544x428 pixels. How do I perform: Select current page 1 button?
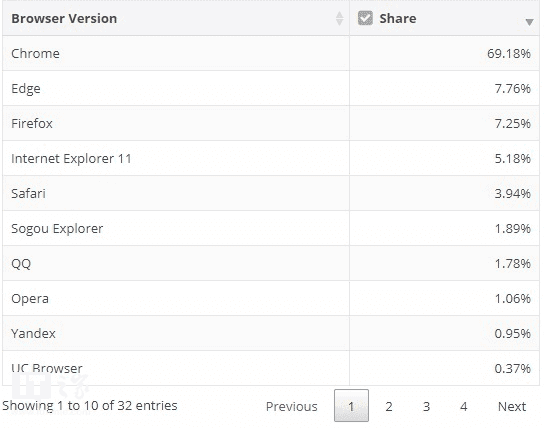tap(351, 405)
